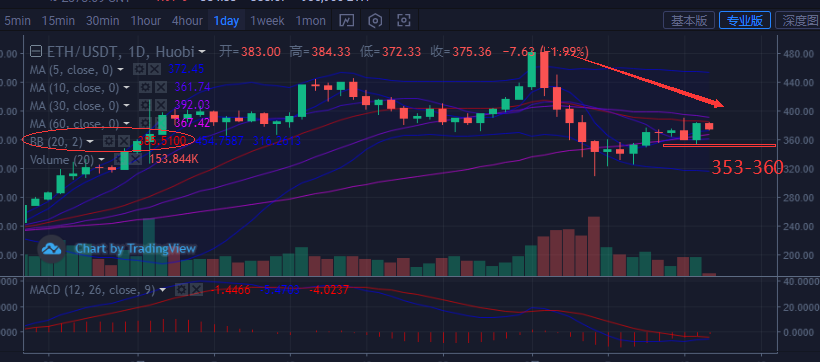The width and height of the screenshot is (820, 362).
Task: Switch to 30min timeframe
Action: coord(102,21)
